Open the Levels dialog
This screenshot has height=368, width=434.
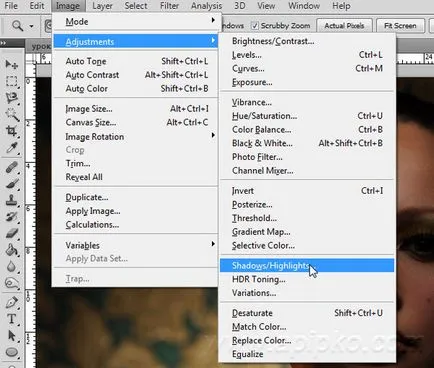click(x=307, y=55)
